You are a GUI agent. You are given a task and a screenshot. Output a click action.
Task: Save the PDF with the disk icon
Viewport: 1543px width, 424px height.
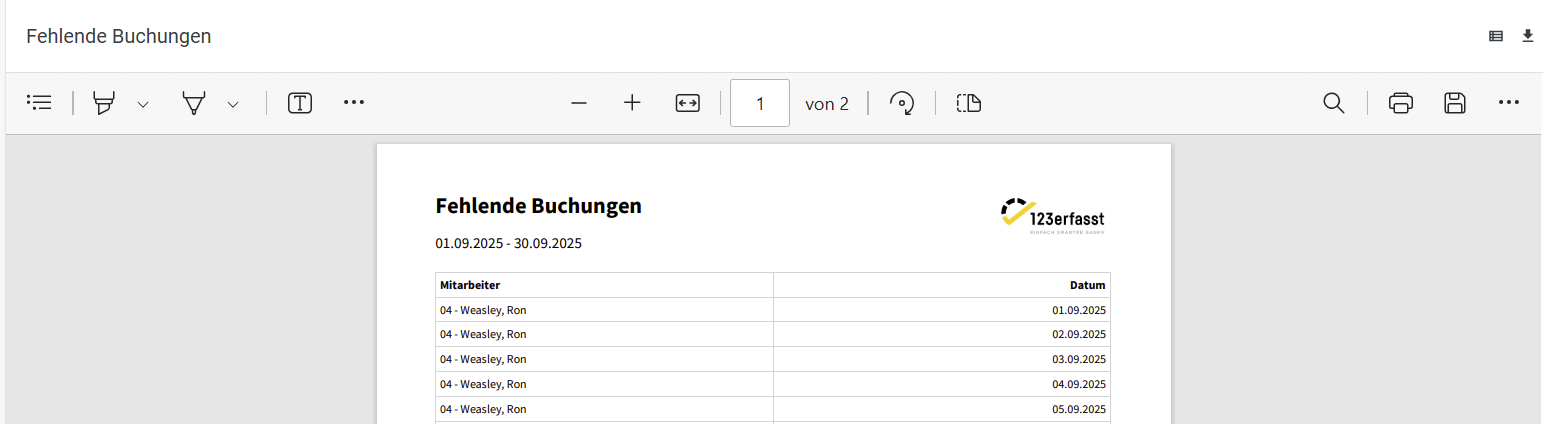tap(1455, 103)
